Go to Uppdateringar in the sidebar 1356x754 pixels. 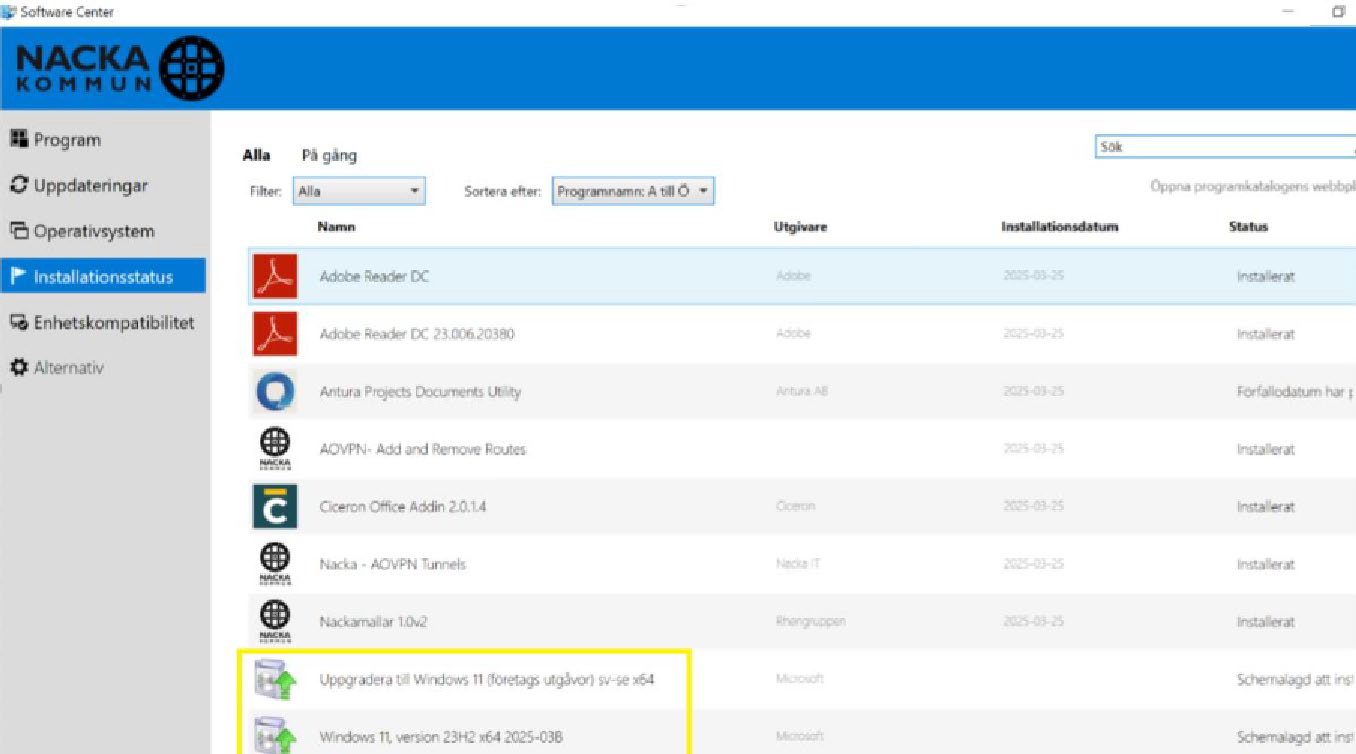click(x=90, y=186)
